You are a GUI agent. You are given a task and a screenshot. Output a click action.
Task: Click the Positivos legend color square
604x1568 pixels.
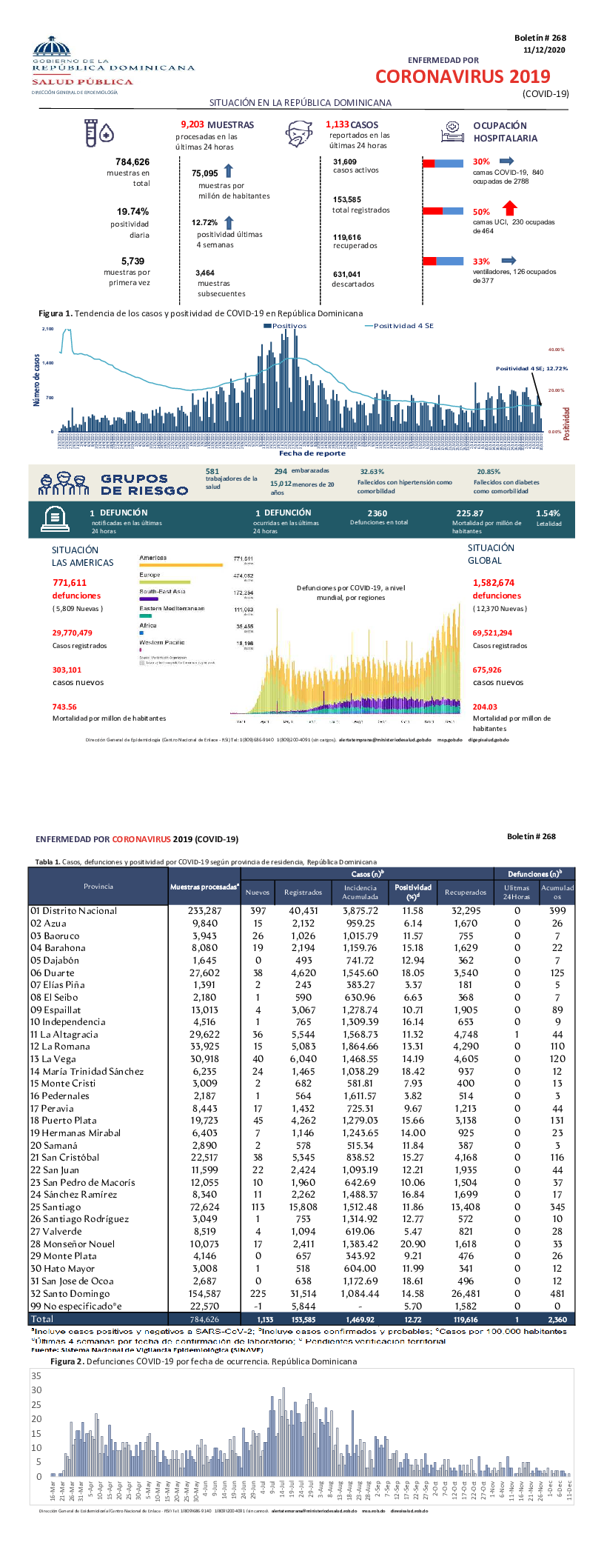pyautogui.click(x=267, y=326)
